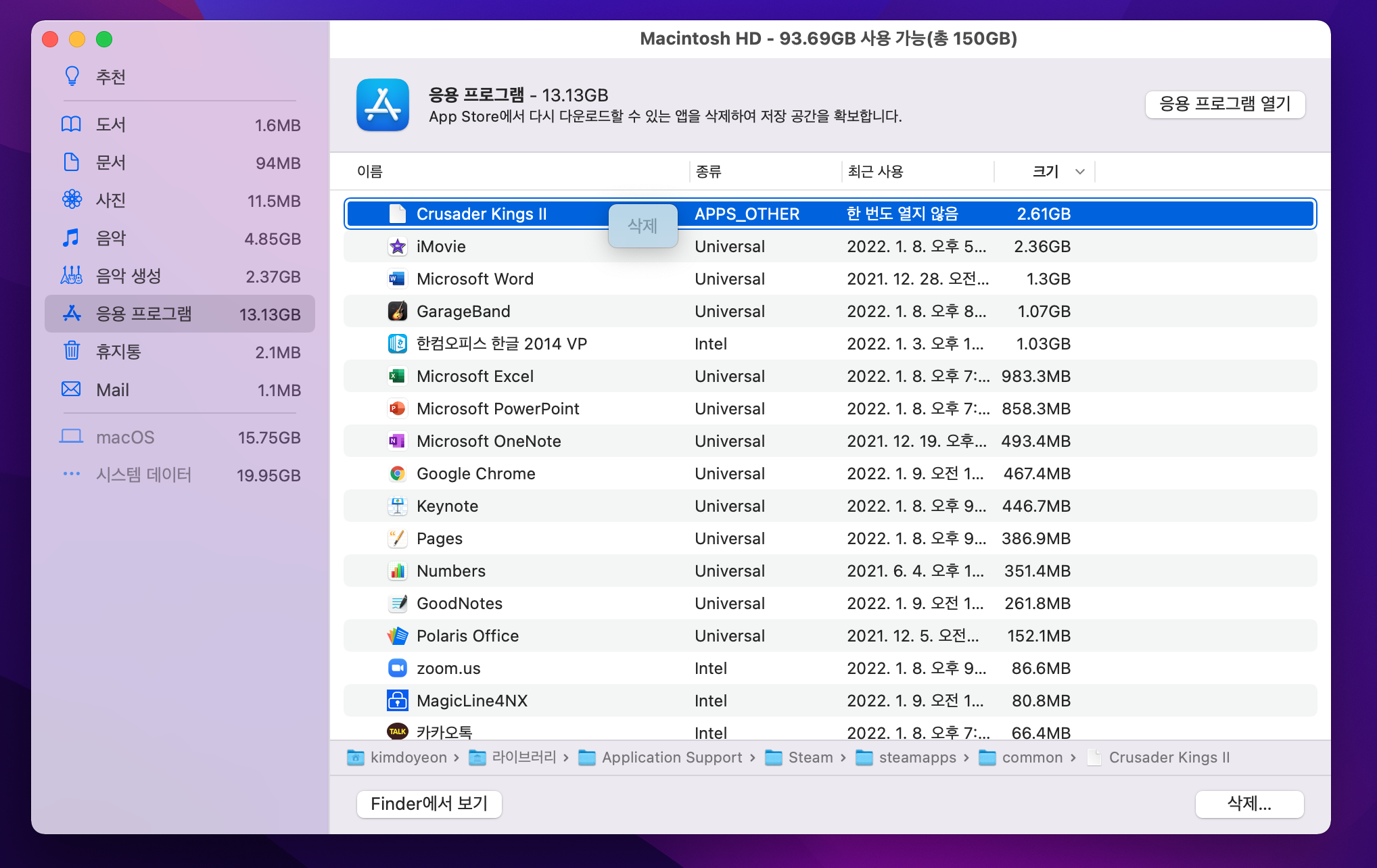Click the zoom.us camera icon
Image resolution: width=1377 pixels, height=868 pixels.
pos(397,669)
